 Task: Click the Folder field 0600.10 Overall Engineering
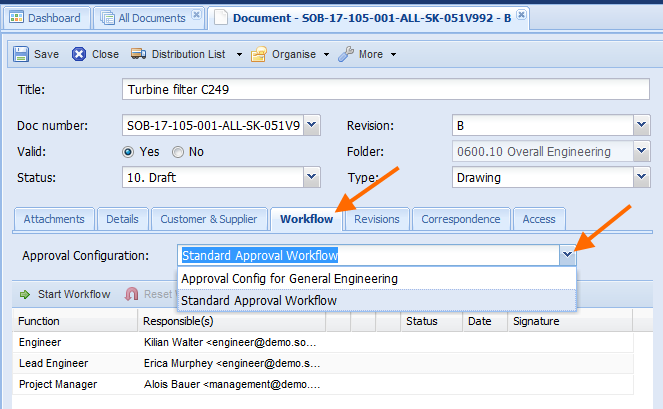(x=543, y=151)
